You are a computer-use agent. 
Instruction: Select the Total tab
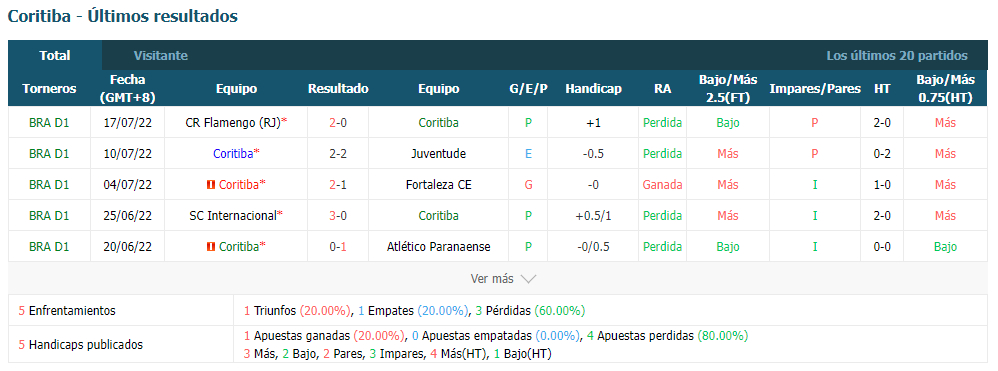click(55, 55)
